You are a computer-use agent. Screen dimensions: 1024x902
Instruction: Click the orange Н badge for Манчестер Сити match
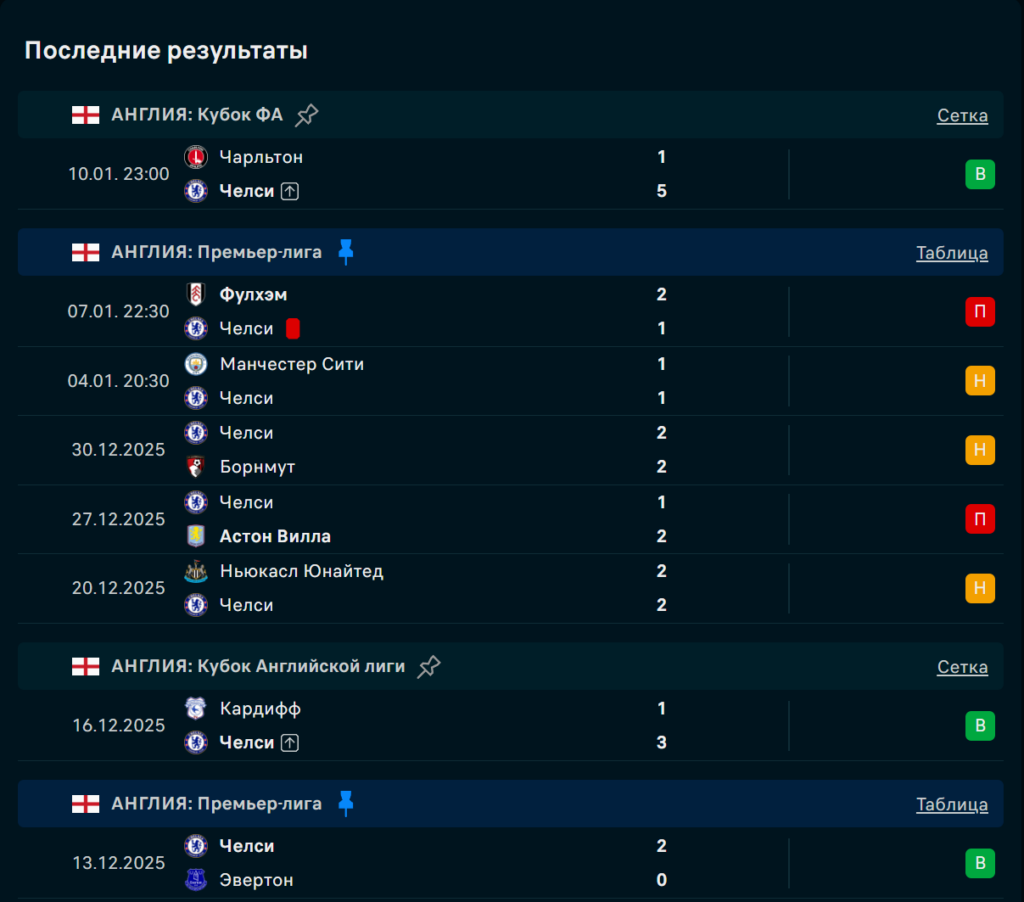tap(980, 381)
